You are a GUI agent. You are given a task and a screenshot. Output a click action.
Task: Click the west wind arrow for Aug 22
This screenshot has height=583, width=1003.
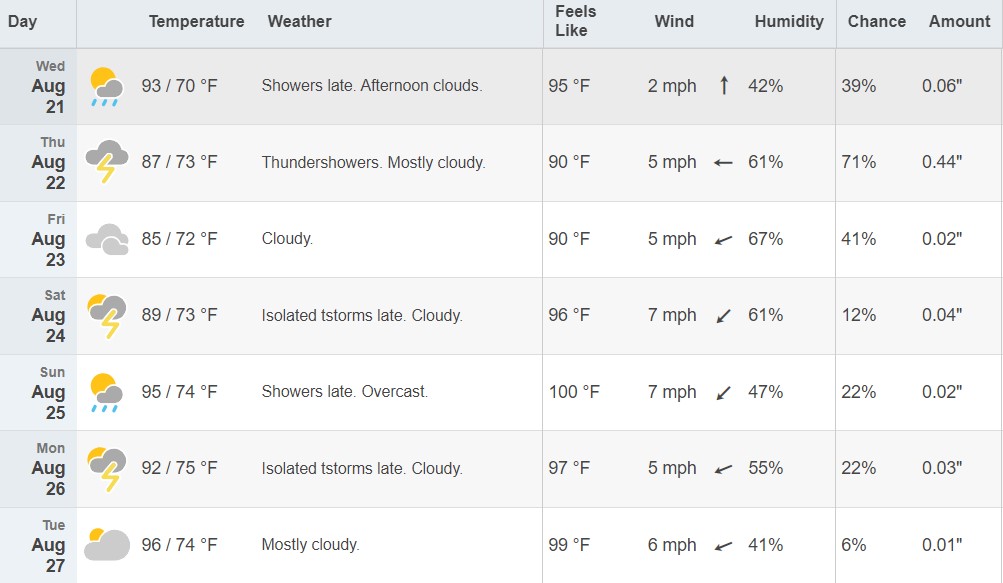[723, 163]
